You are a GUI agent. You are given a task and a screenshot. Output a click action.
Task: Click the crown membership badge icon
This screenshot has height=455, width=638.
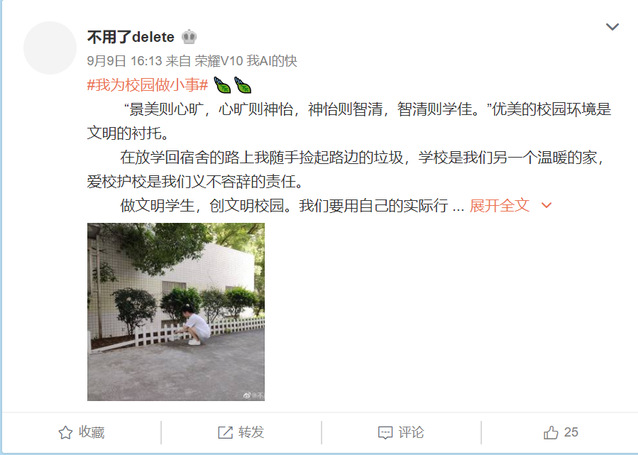[189, 37]
